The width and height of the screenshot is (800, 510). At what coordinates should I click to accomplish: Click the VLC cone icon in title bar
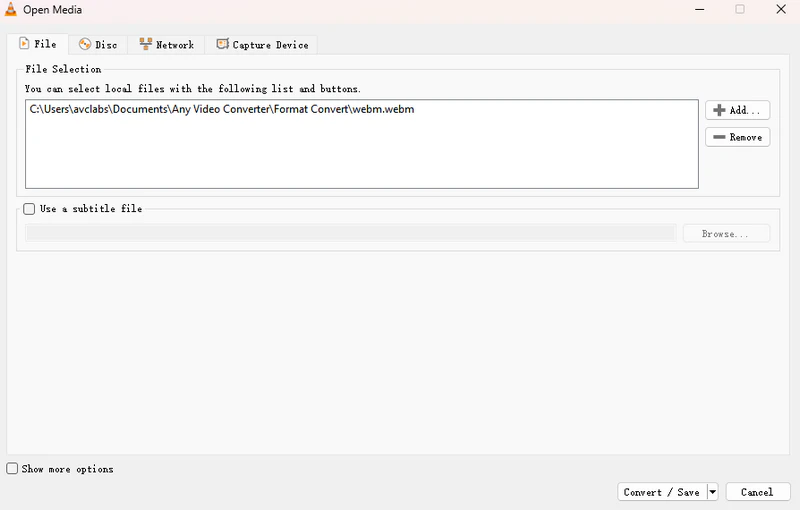(x=11, y=9)
